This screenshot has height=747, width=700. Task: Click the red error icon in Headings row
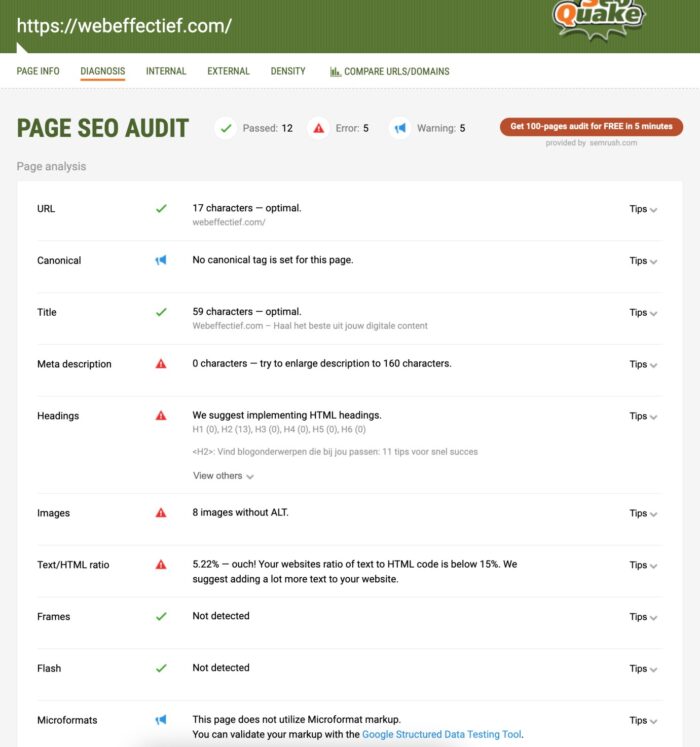[x=161, y=415]
